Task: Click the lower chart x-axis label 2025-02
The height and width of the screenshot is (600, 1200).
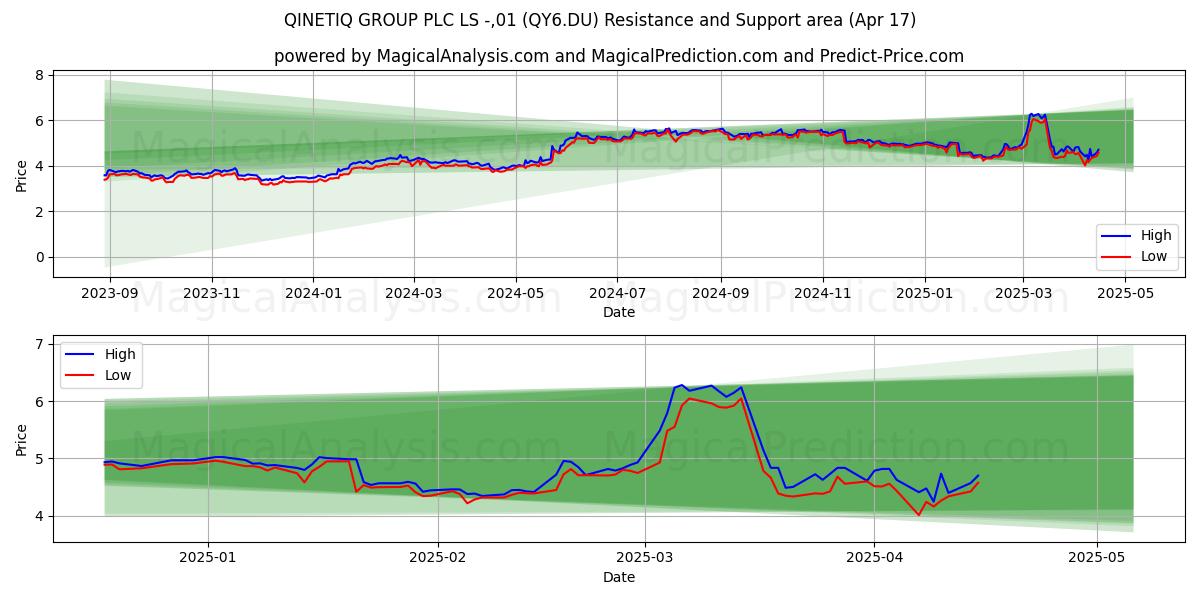Action: 439,559
